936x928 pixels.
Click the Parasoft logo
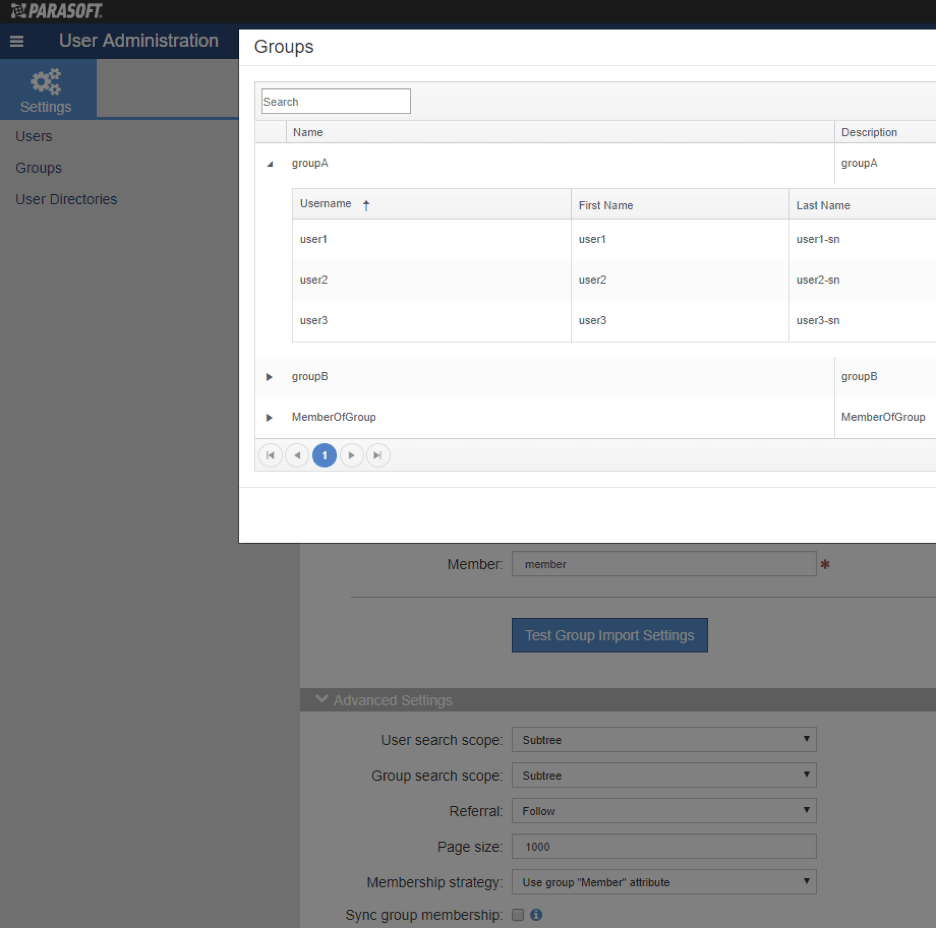pyautogui.click(x=55, y=10)
